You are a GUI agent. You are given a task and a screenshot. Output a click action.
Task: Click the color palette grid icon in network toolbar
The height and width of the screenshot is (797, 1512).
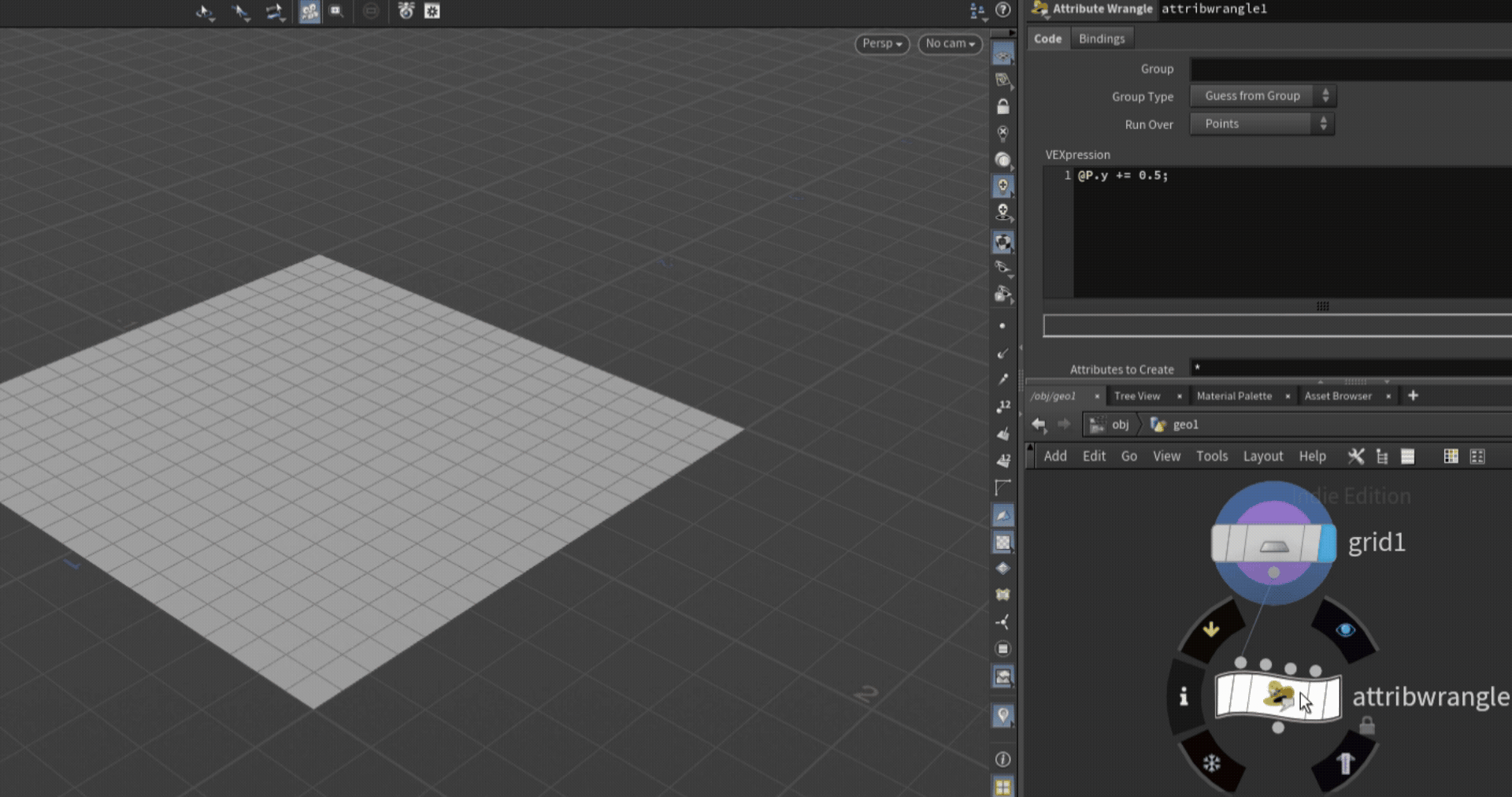pos(1451,457)
